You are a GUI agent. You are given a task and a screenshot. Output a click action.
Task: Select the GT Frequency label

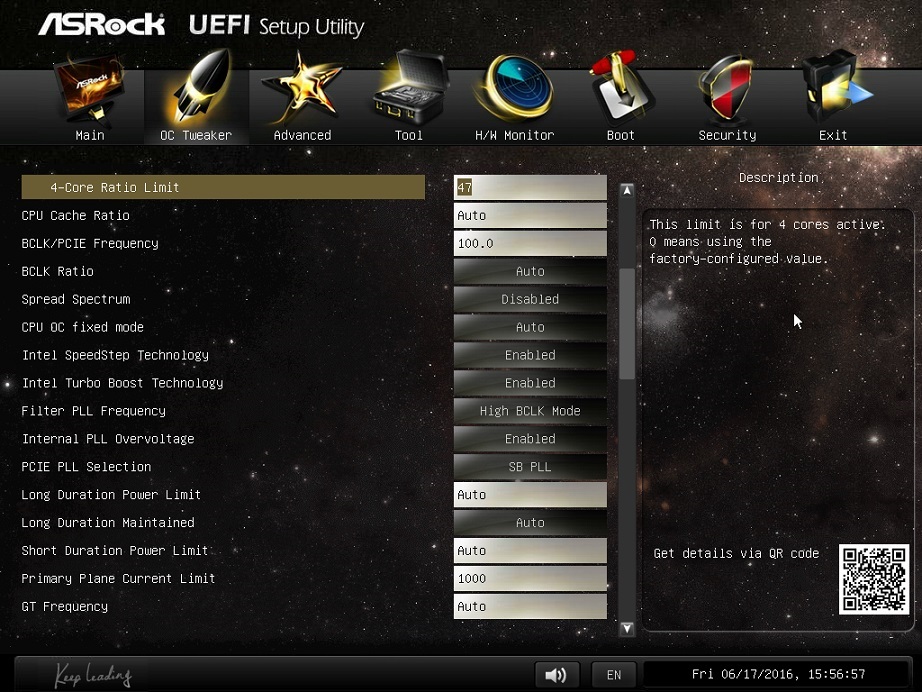(65, 607)
